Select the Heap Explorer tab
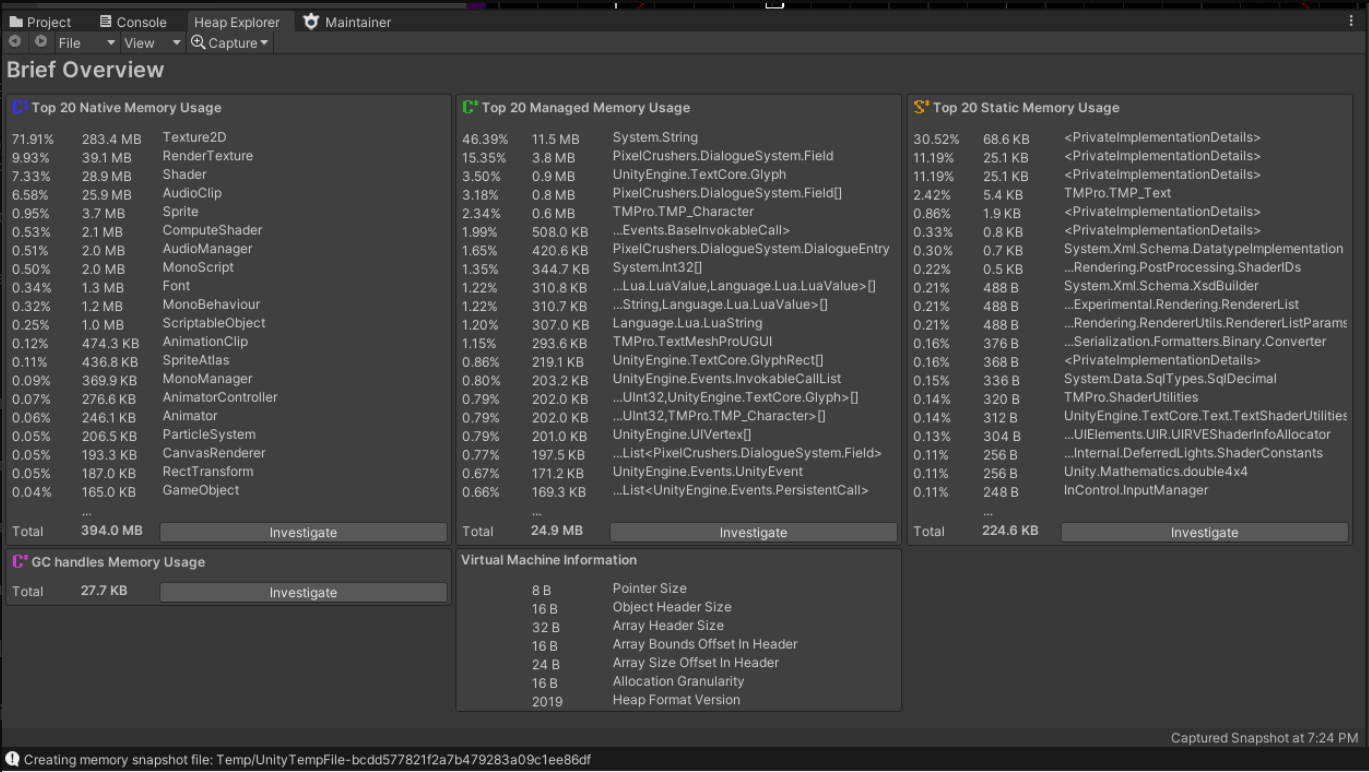This screenshot has height=772, width=1369. click(x=236, y=22)
